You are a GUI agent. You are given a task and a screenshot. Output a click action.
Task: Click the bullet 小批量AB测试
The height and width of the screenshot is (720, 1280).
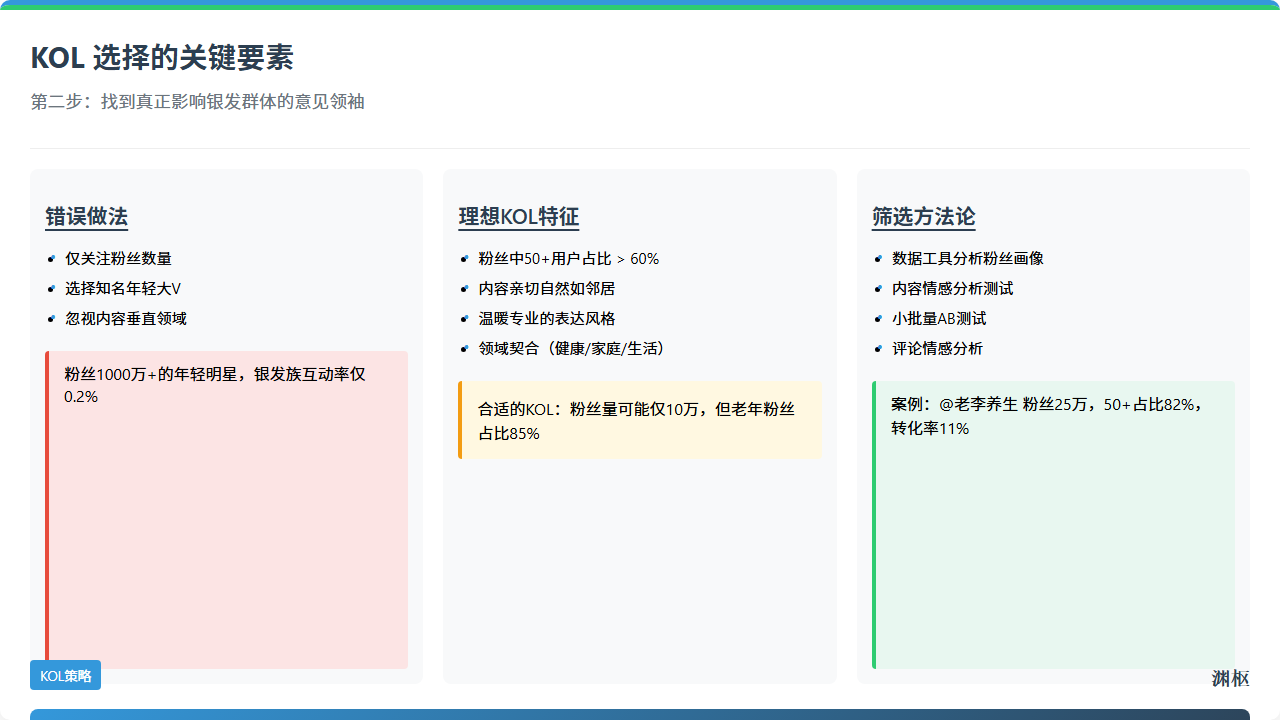pos(939,318)
